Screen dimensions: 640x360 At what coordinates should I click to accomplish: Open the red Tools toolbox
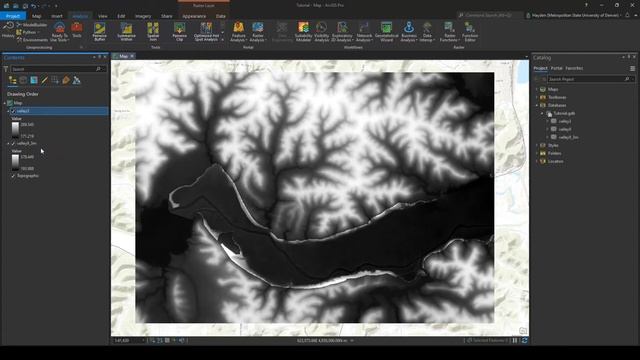pos(77,31)
